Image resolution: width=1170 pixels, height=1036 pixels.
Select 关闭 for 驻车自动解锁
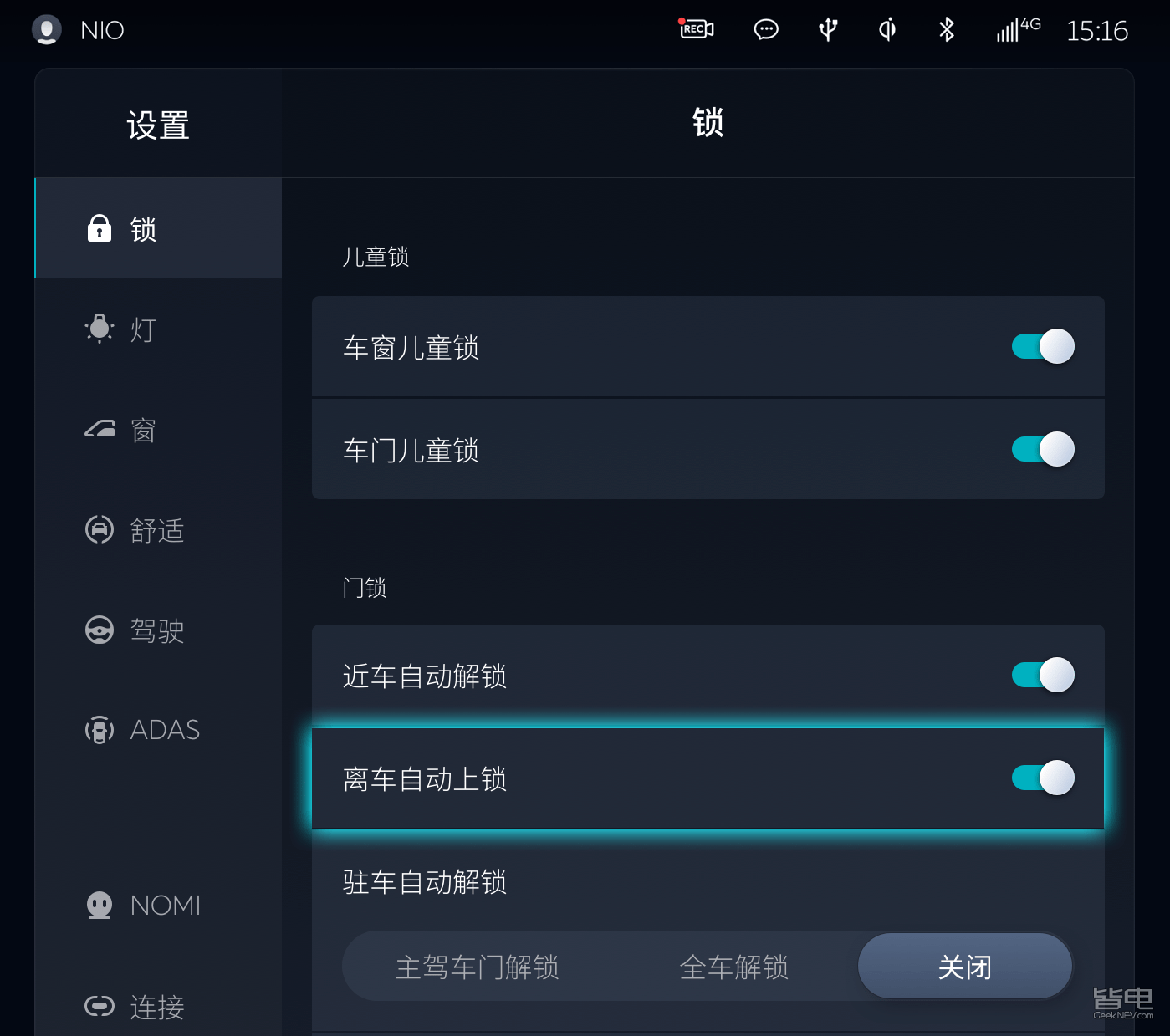[x=964, y=967]
